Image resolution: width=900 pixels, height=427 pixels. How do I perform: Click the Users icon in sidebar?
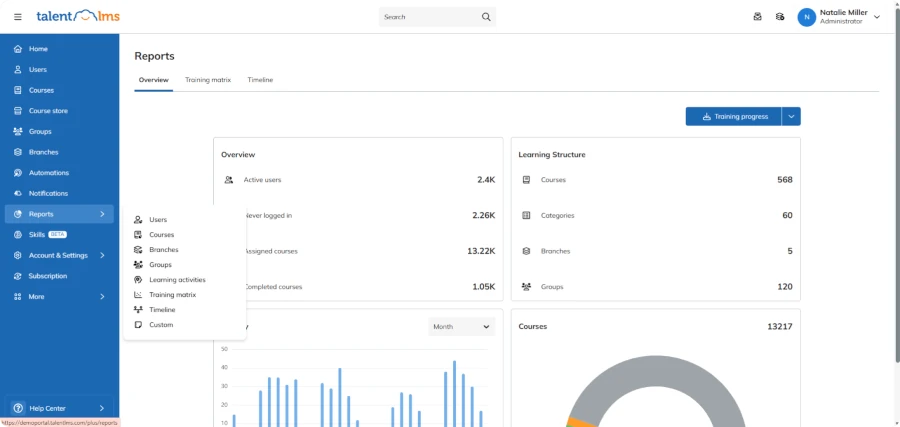coord(18,69)
